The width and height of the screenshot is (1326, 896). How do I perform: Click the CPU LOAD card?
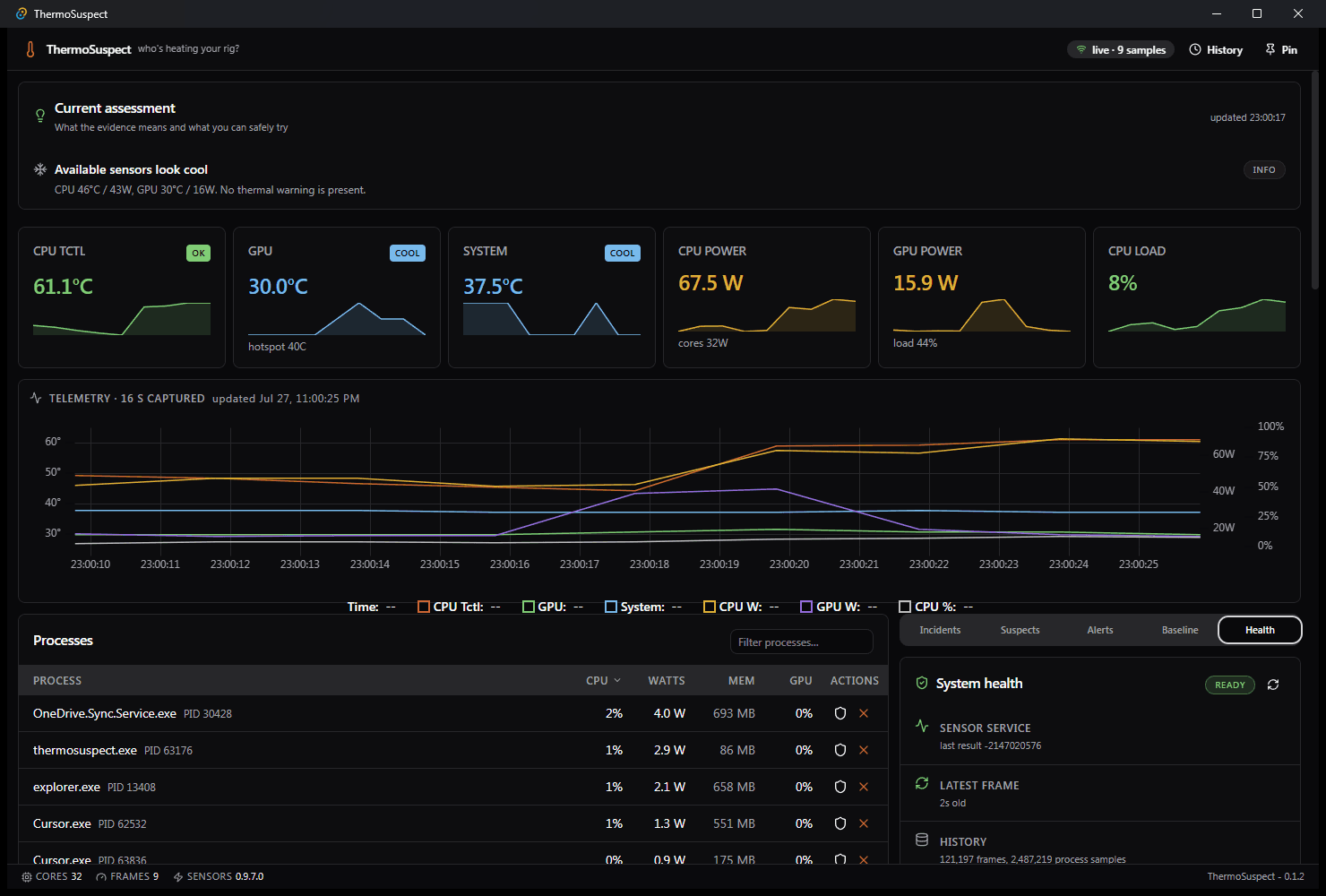pyautogui.click(x=1197, y=297)
